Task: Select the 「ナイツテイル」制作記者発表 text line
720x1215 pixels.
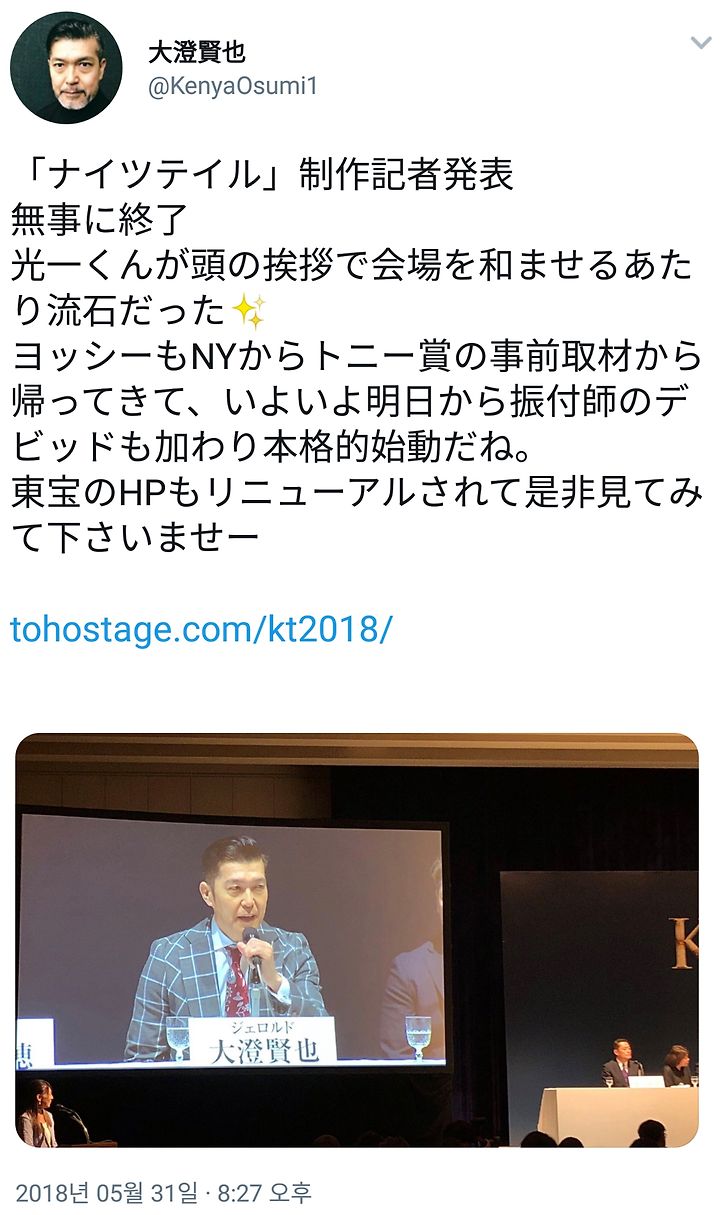Action: point(262,174)
